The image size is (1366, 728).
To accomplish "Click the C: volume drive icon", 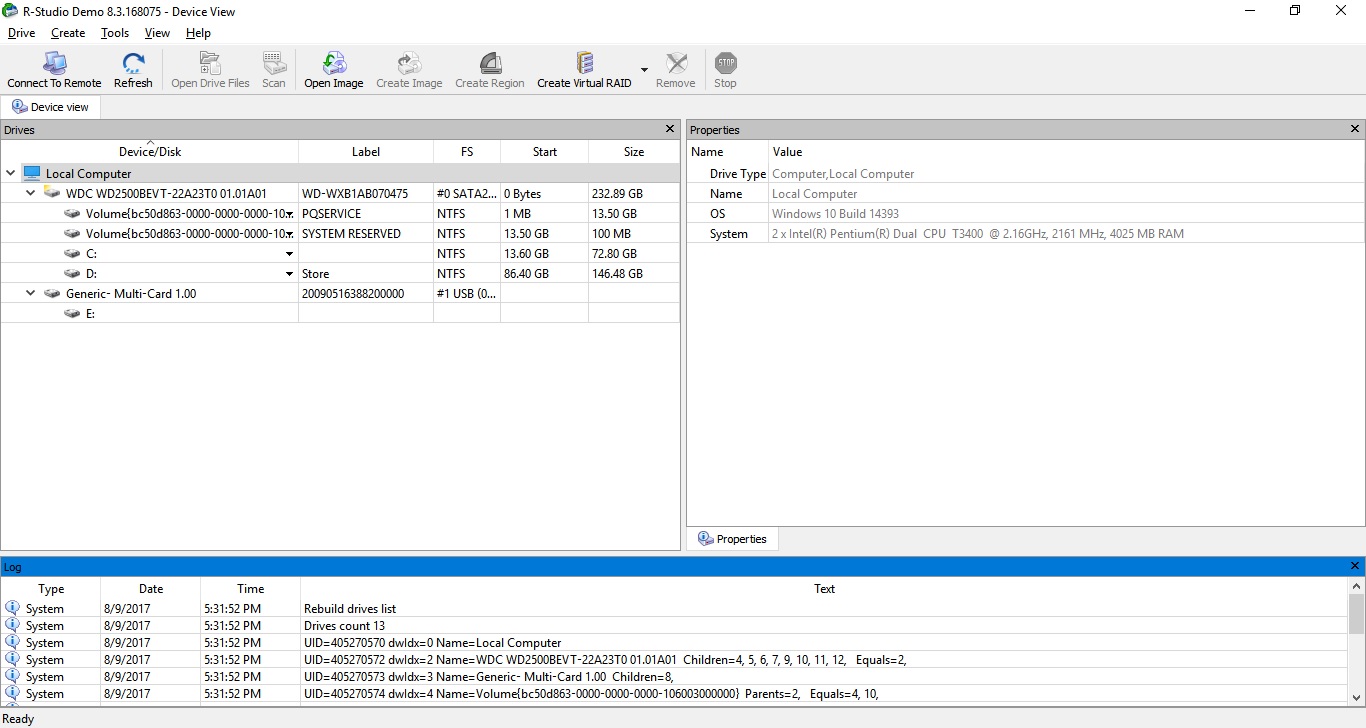I will 72,253.
